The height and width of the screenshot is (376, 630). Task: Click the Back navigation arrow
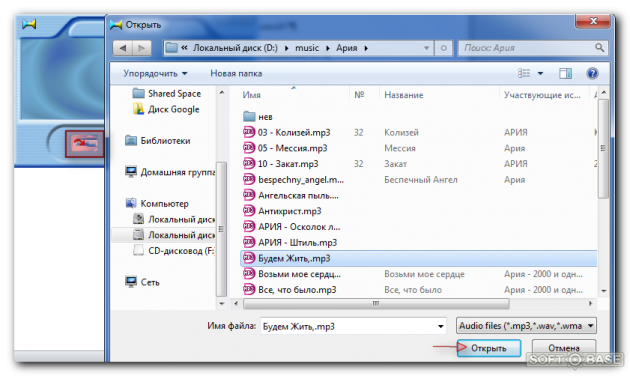(x=123, y=48)
